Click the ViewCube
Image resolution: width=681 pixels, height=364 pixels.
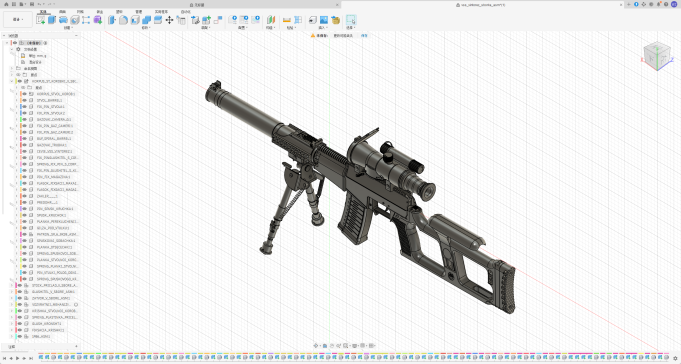coord(657,55)
